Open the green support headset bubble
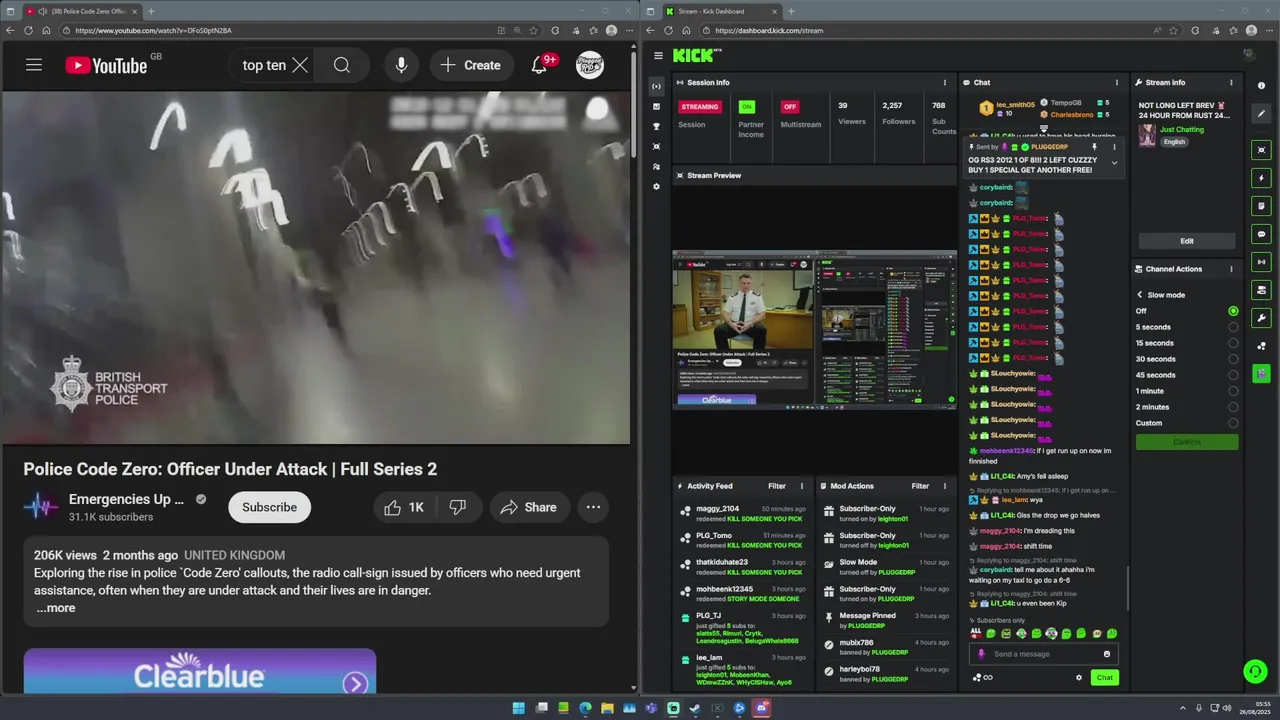Image resolution: width=1280 pixels, height=720 pixels. [x=1255, y=671]
